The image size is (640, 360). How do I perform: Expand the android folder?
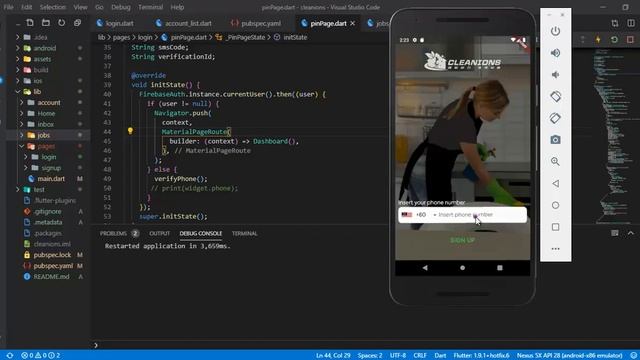[x=17, y=48]
